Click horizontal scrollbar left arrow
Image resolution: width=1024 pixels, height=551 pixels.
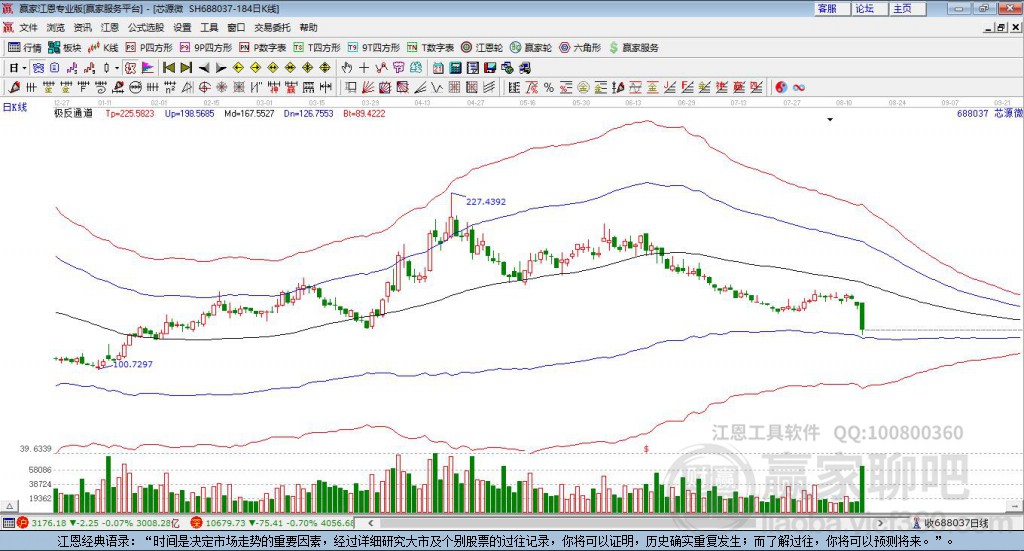coord(370,523)
